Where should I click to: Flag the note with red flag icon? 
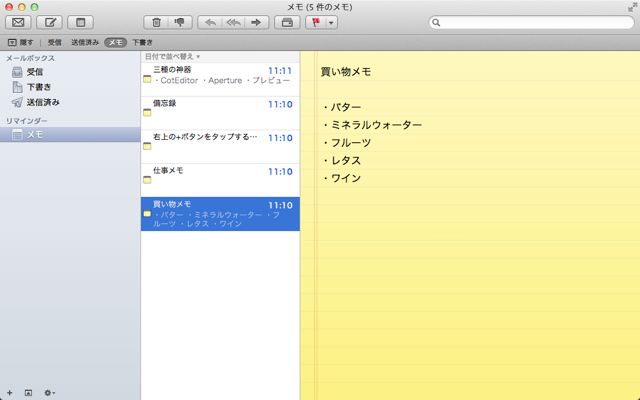316,22
